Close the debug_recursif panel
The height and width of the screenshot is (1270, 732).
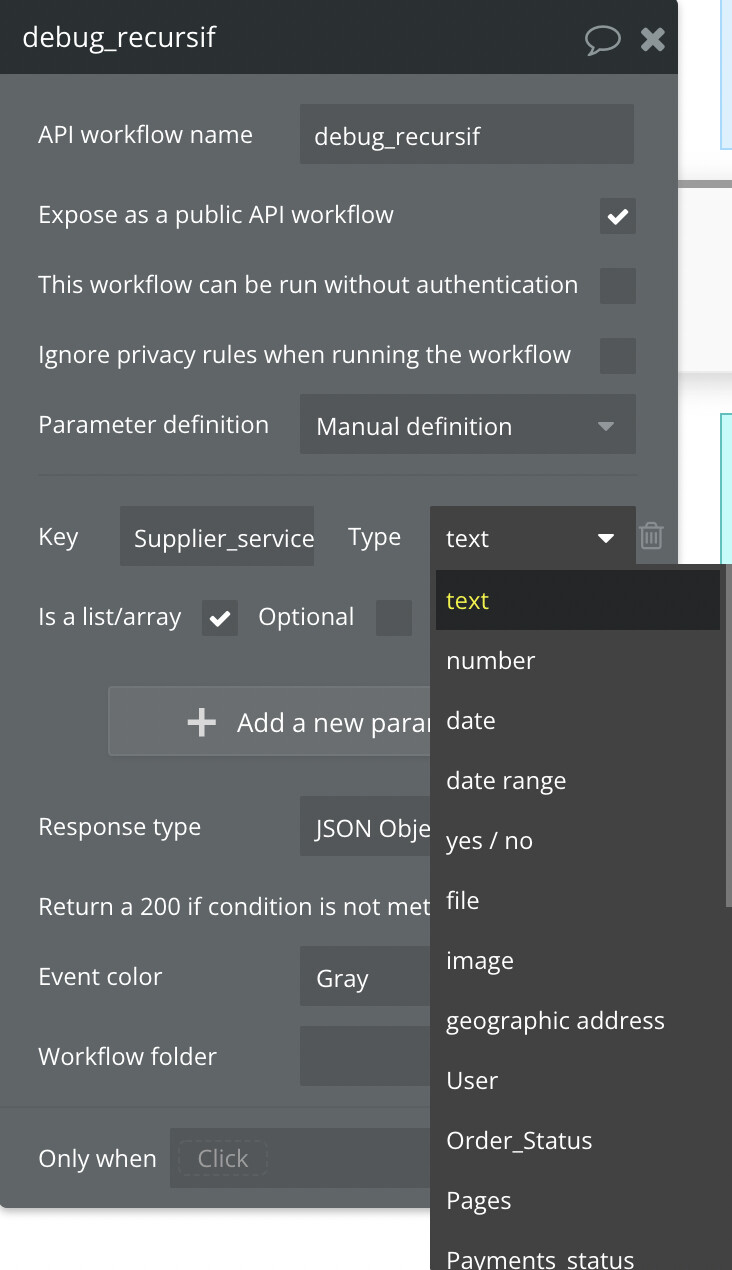pos(652,39)
